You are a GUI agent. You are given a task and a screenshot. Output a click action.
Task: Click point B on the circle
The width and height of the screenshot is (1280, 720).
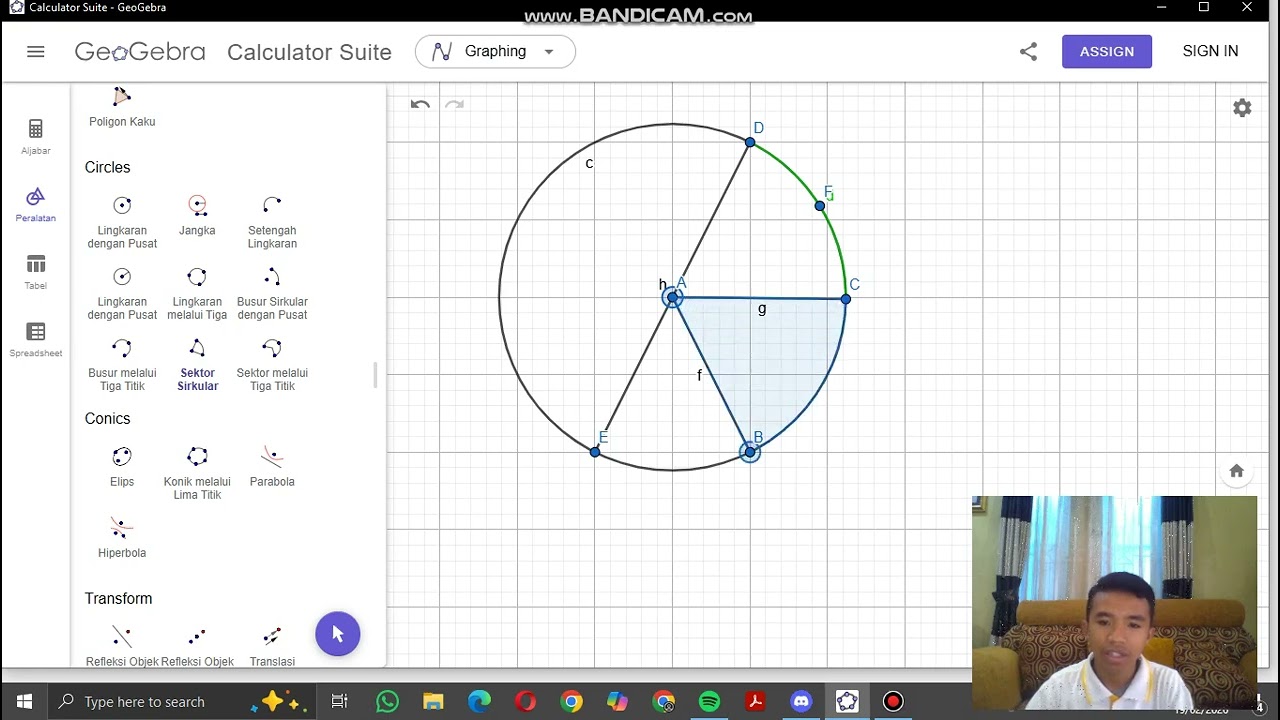[x=750, y=452]
